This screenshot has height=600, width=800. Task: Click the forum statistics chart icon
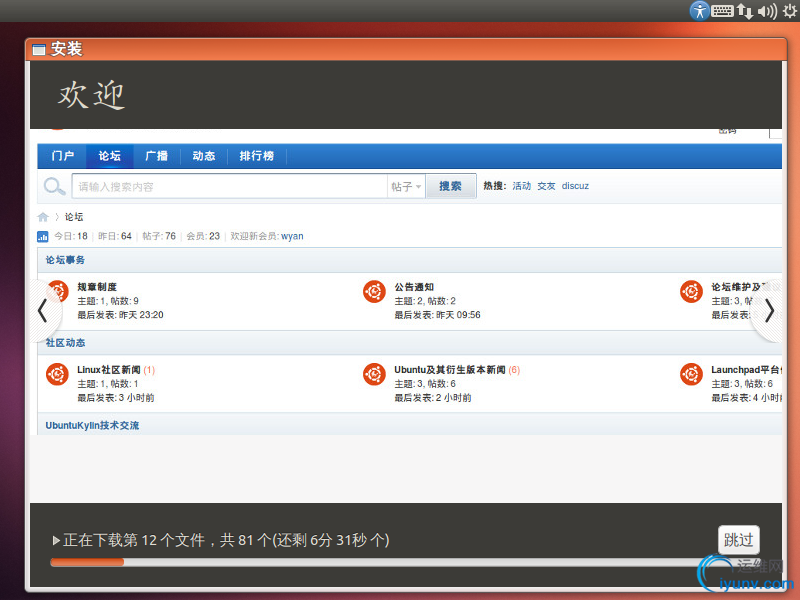[x=43, y=236]
